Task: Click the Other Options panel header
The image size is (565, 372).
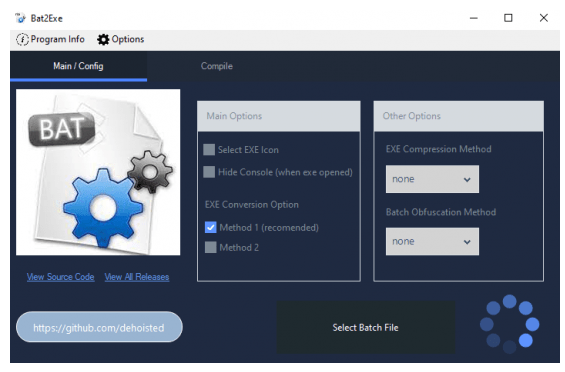Action: tap(459, 116)
